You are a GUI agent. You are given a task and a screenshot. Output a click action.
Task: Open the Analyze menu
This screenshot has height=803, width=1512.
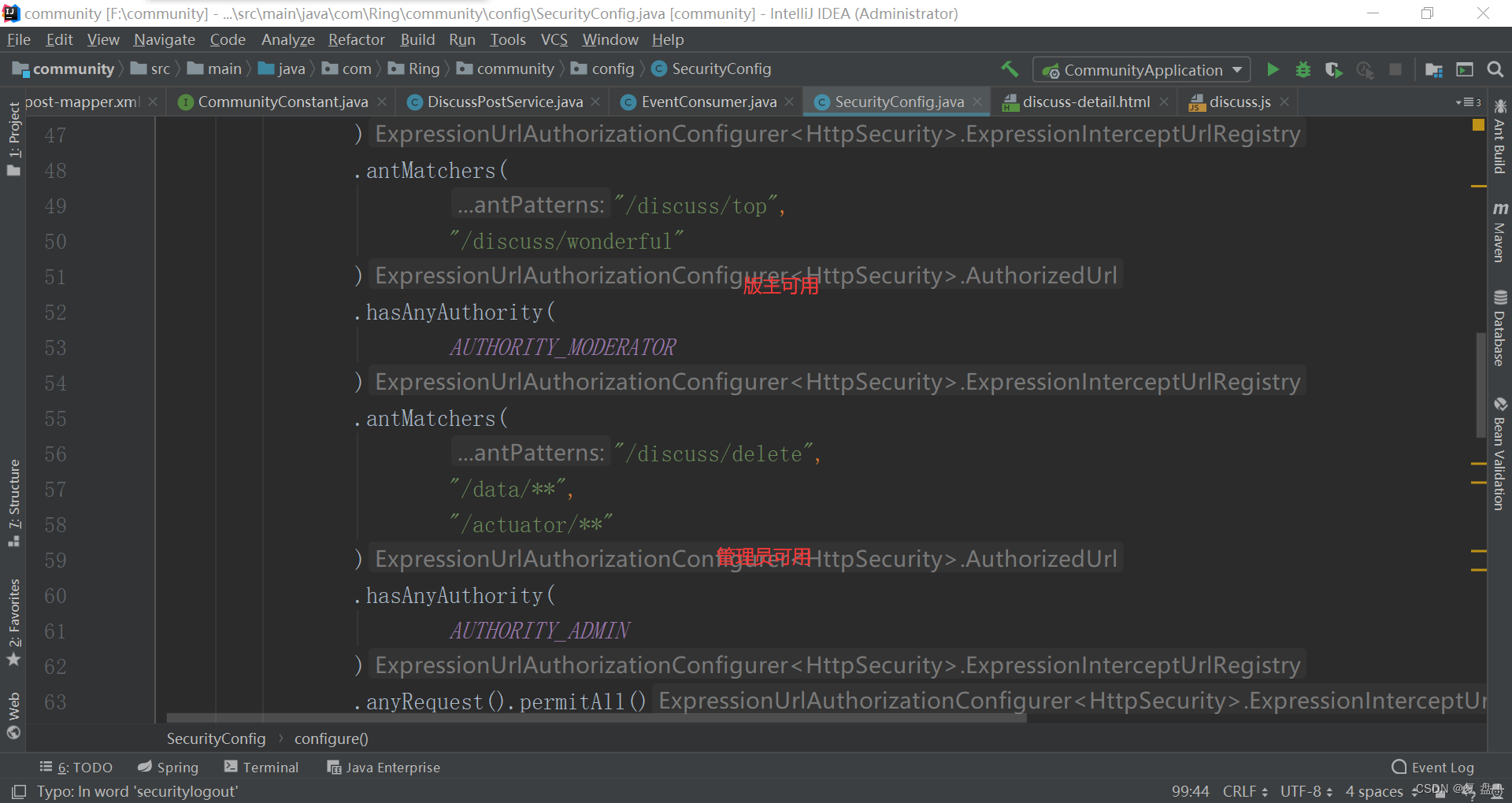pyautogui.click(x=288, y=39)
